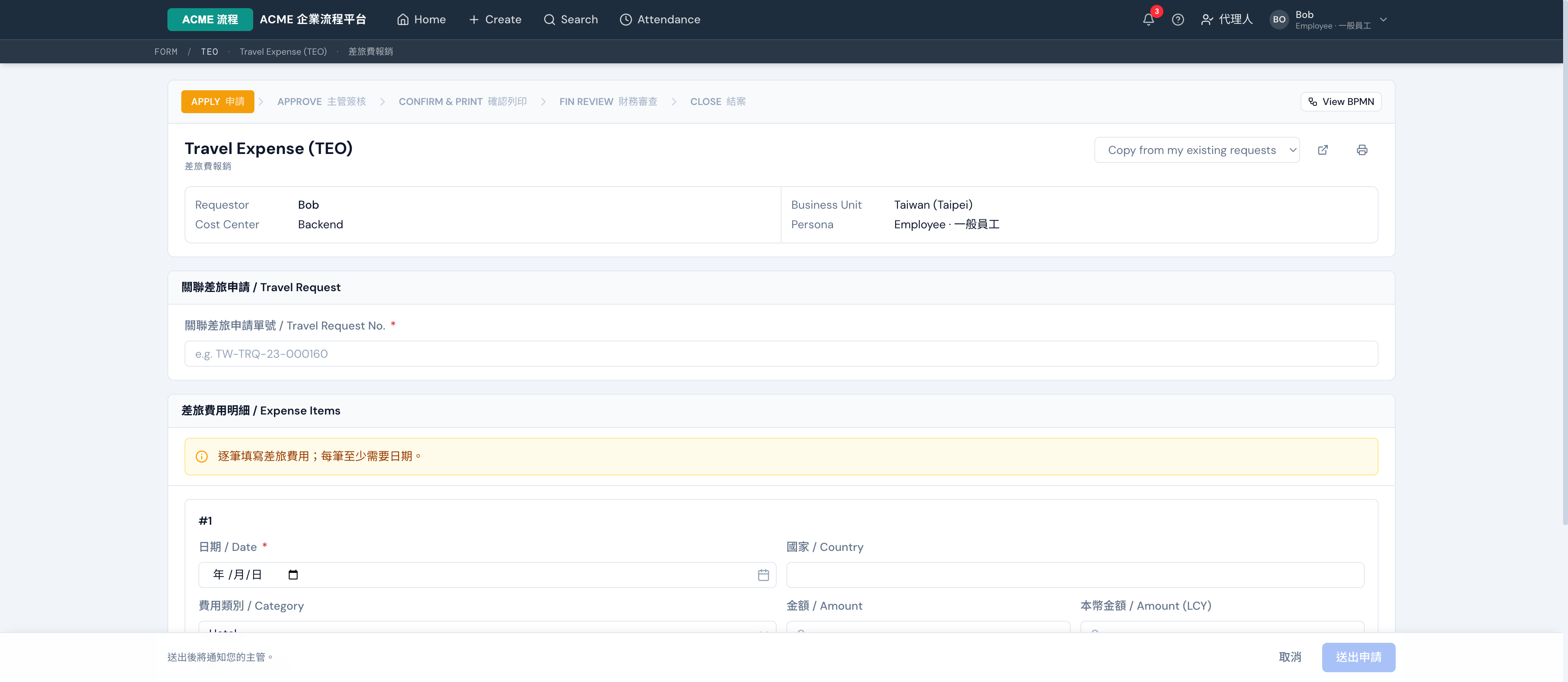Select the APPLY 申請 workflow step
Image resolution: width=1568 pixels, height=682 pixels.
pos(217,102)
